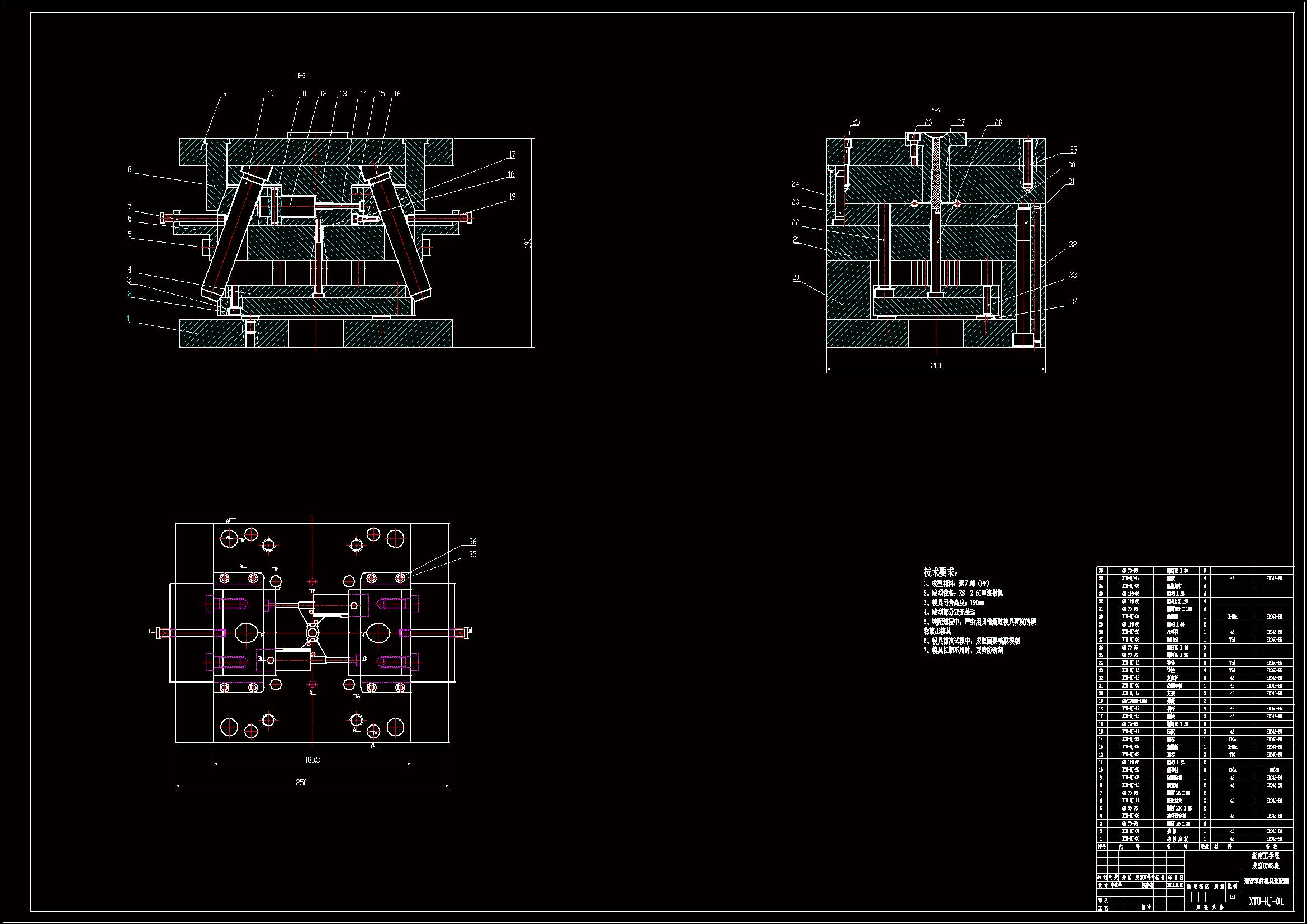Image resolution: width=1307 pixels, height=924 pixels.
Task: Click part balloon number 1
Action: 129,319
